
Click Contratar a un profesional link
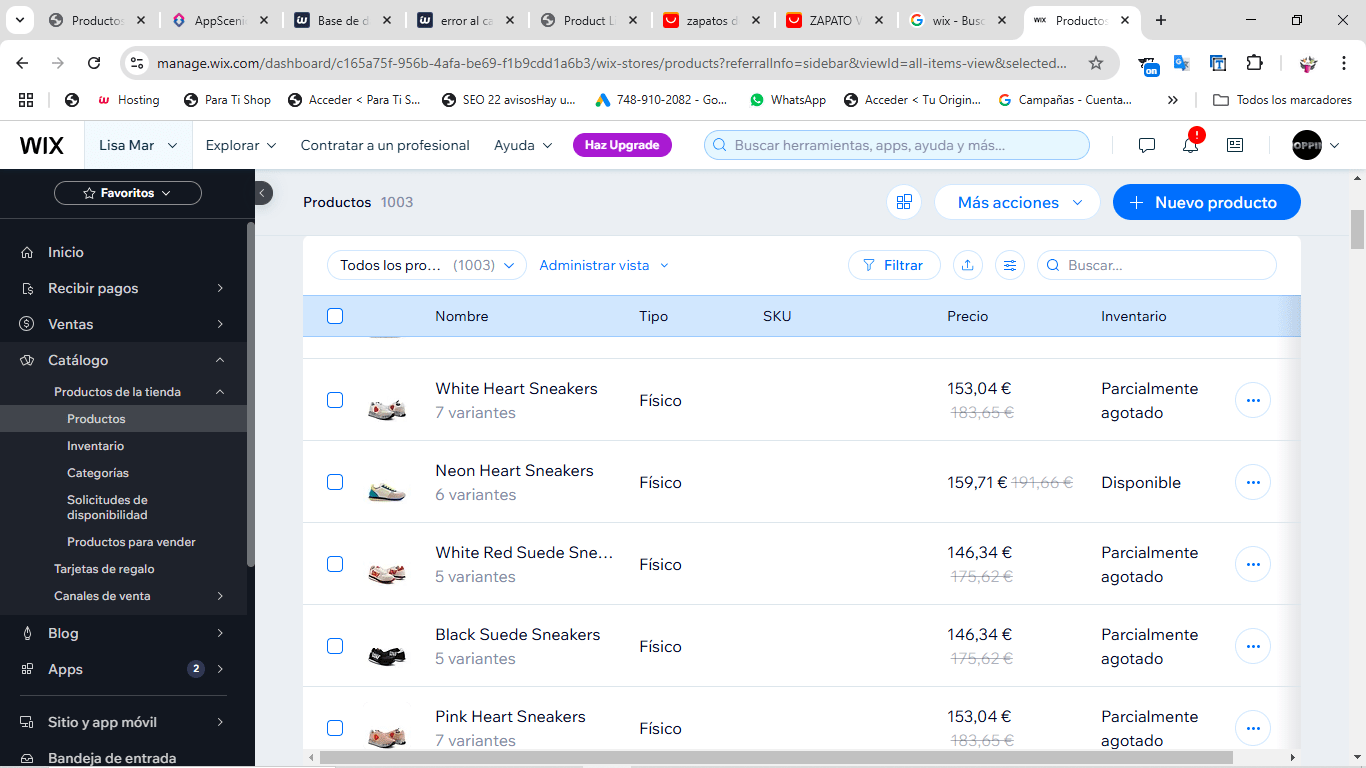pos(385,145)
